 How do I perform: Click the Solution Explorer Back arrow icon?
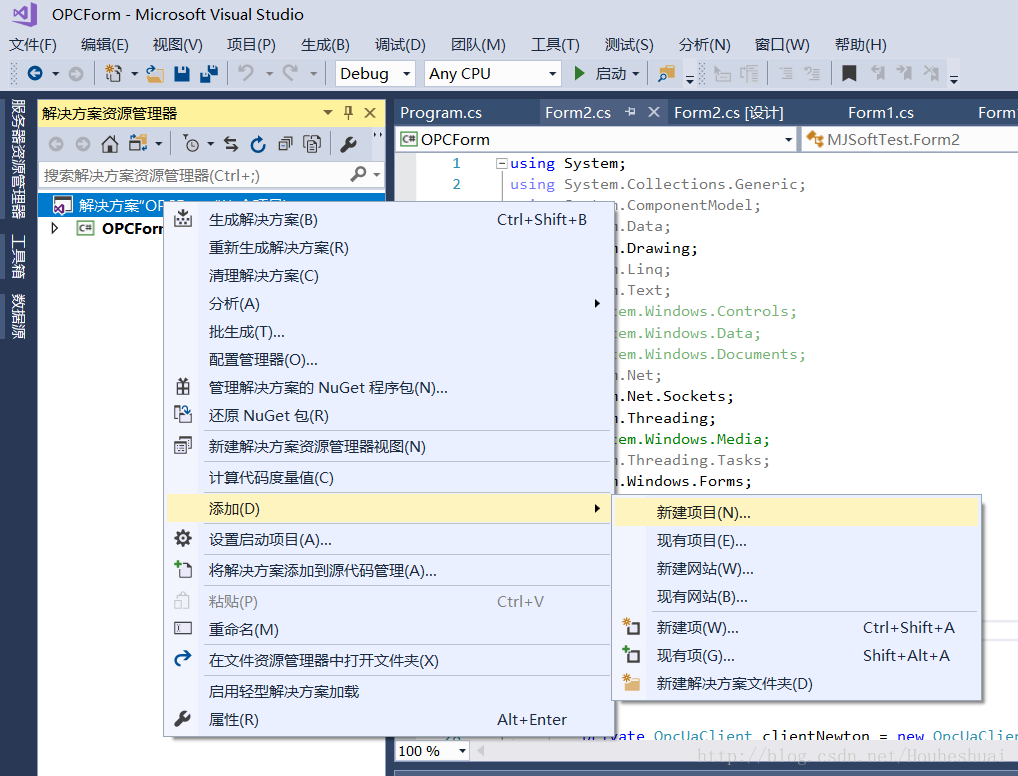pos(56,144)
